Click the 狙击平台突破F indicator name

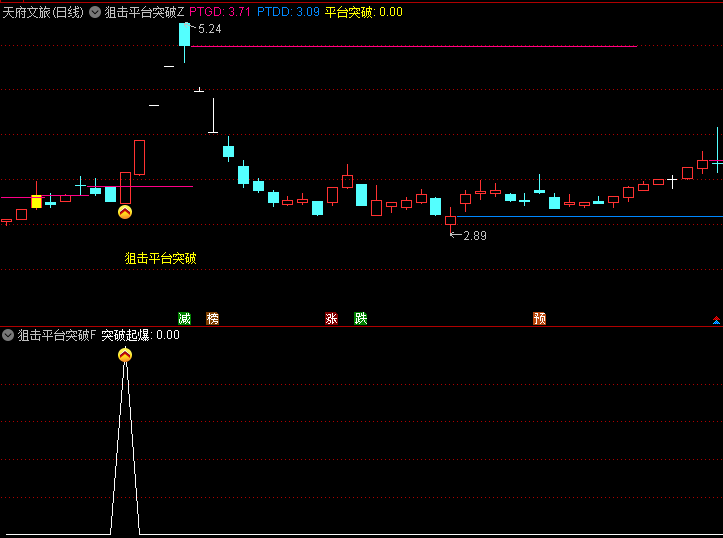coord(57,335)
